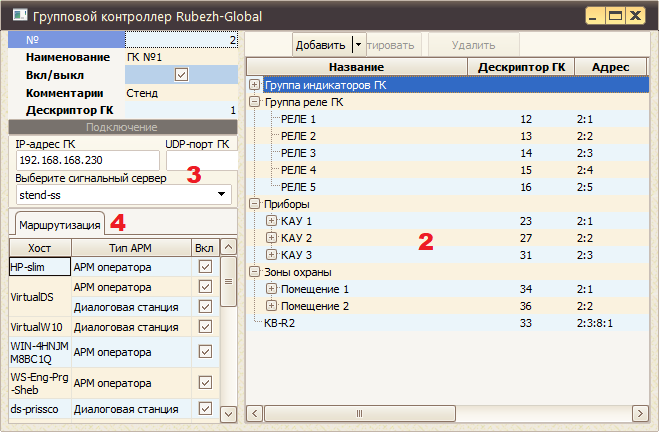The image size is (659, 432).
Task: Expand the КАУ 1 device node
Action: point(272,221)
